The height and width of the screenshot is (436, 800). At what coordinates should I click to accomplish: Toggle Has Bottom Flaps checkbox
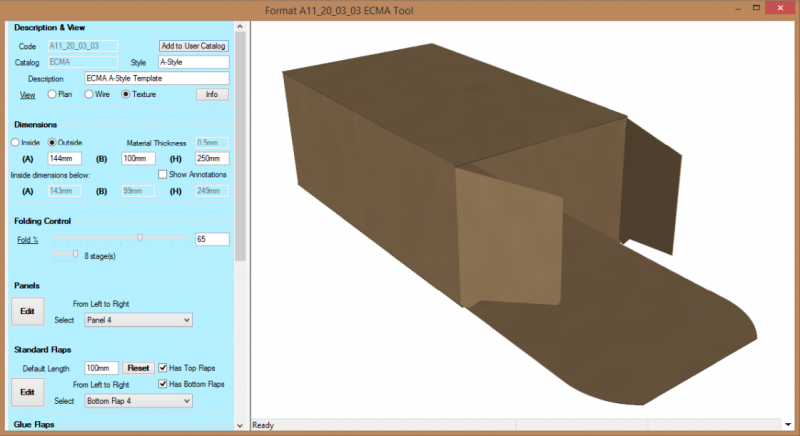(163, 384)
